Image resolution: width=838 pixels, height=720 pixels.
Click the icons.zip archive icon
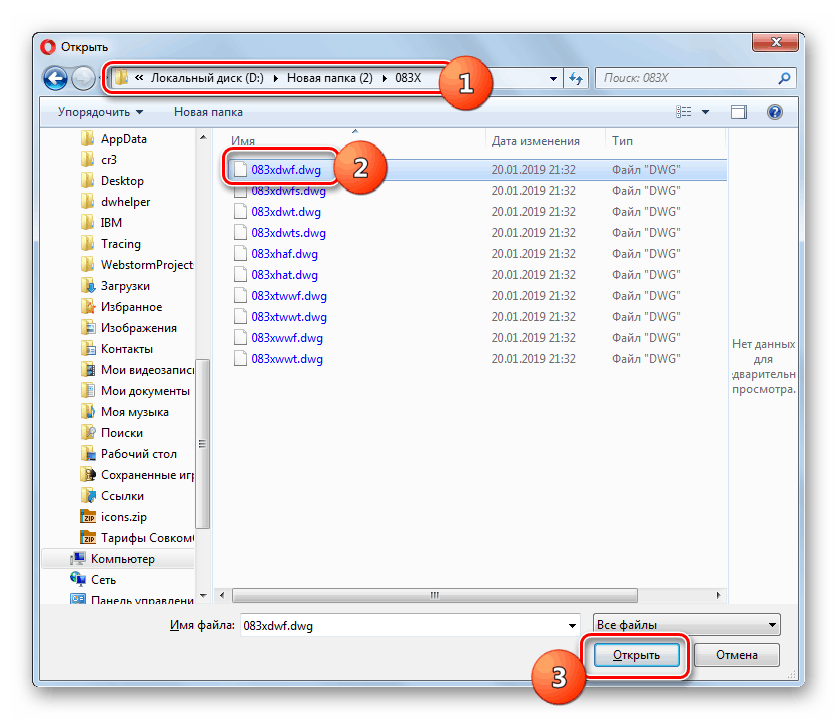[88, 517]
